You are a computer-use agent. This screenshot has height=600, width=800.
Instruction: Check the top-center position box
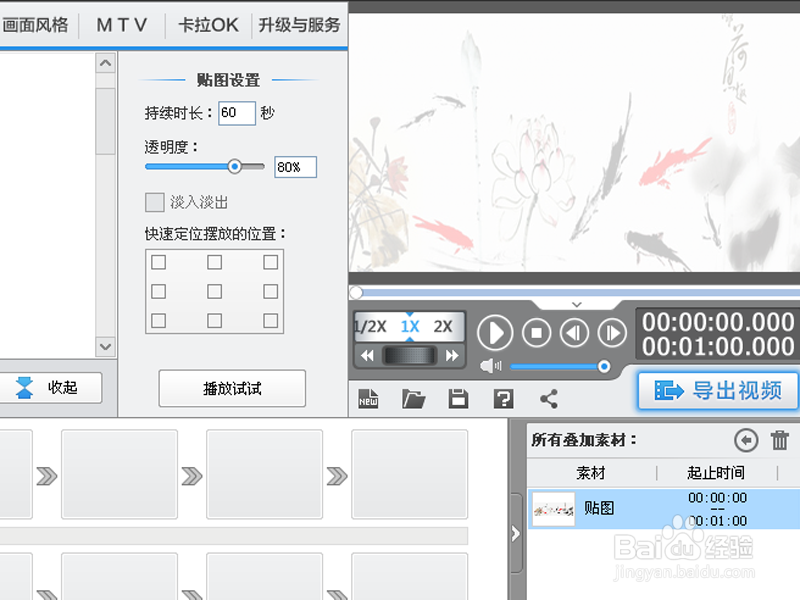214,262
